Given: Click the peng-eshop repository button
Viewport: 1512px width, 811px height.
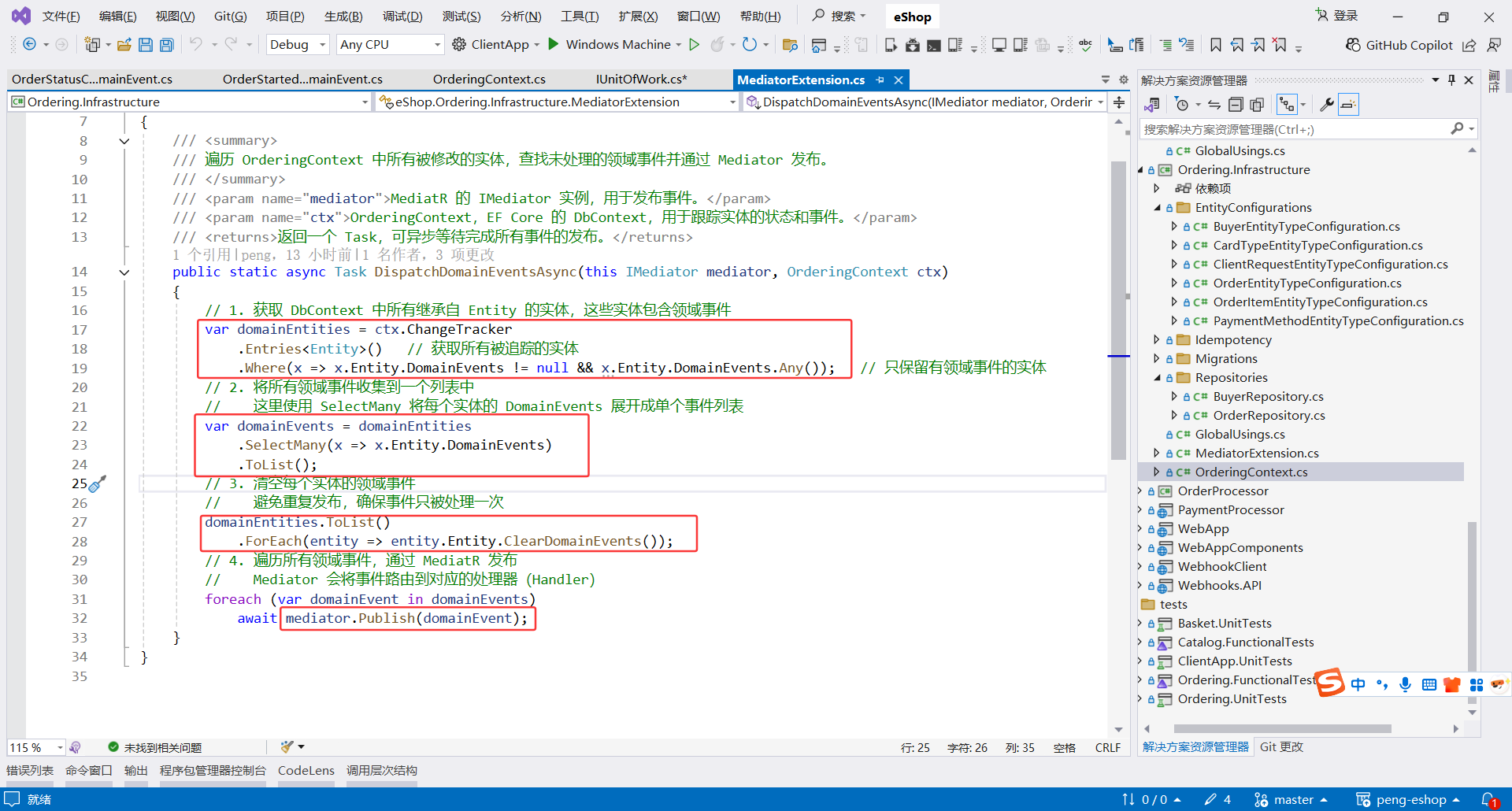Looking at the screenshot, I should pos(1408,800).
